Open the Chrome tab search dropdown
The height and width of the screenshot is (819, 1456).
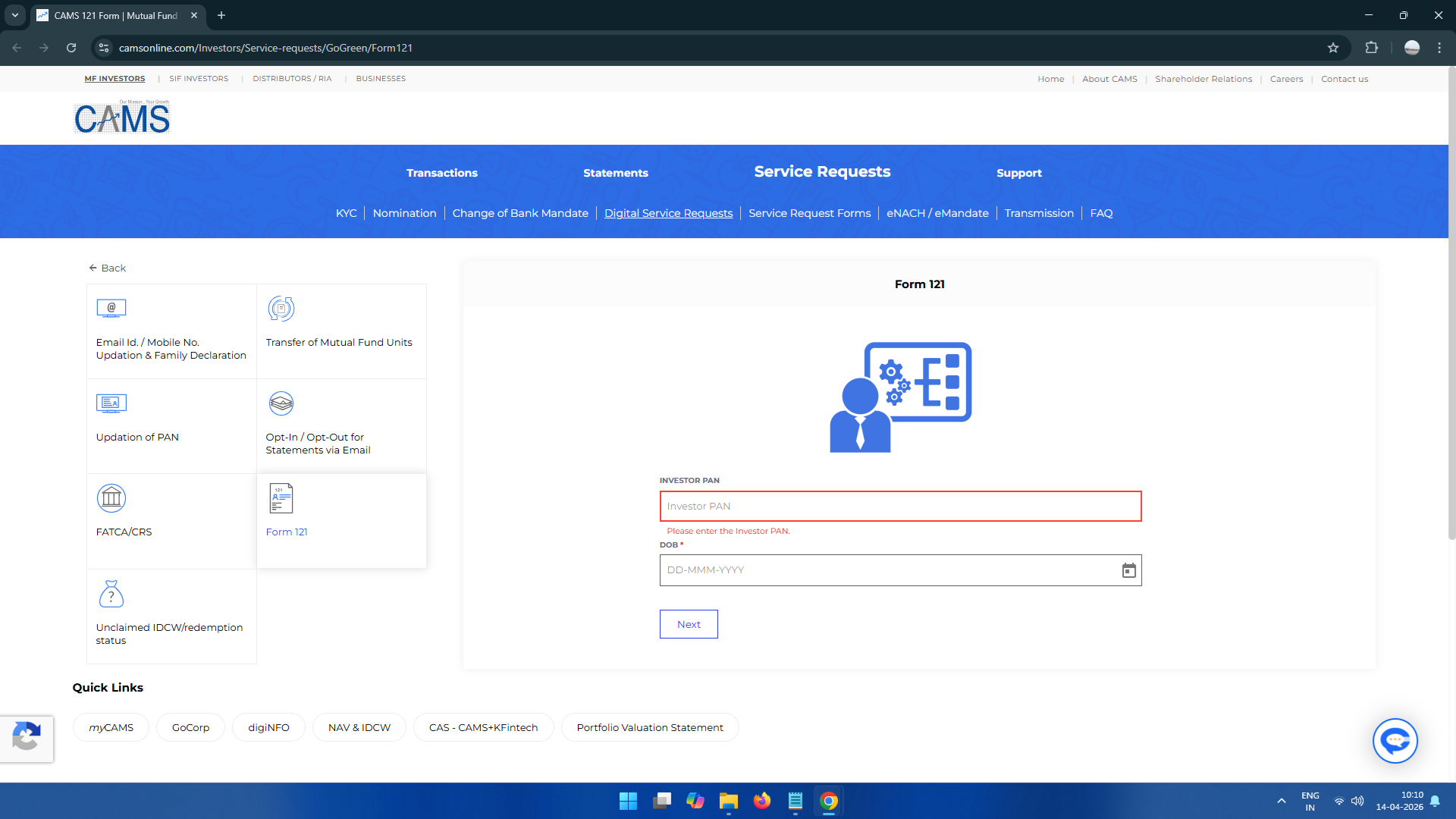[15, 15]
